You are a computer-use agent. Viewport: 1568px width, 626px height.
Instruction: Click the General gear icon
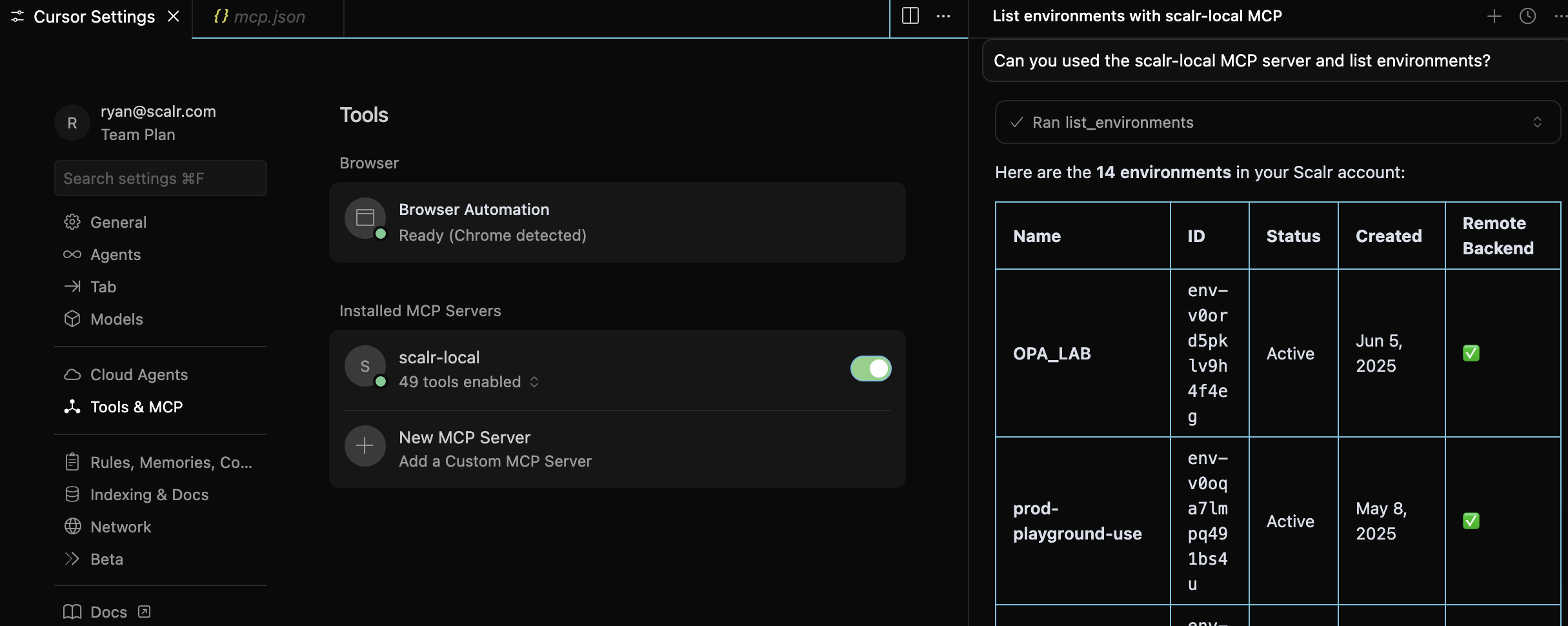coord(72,222)
